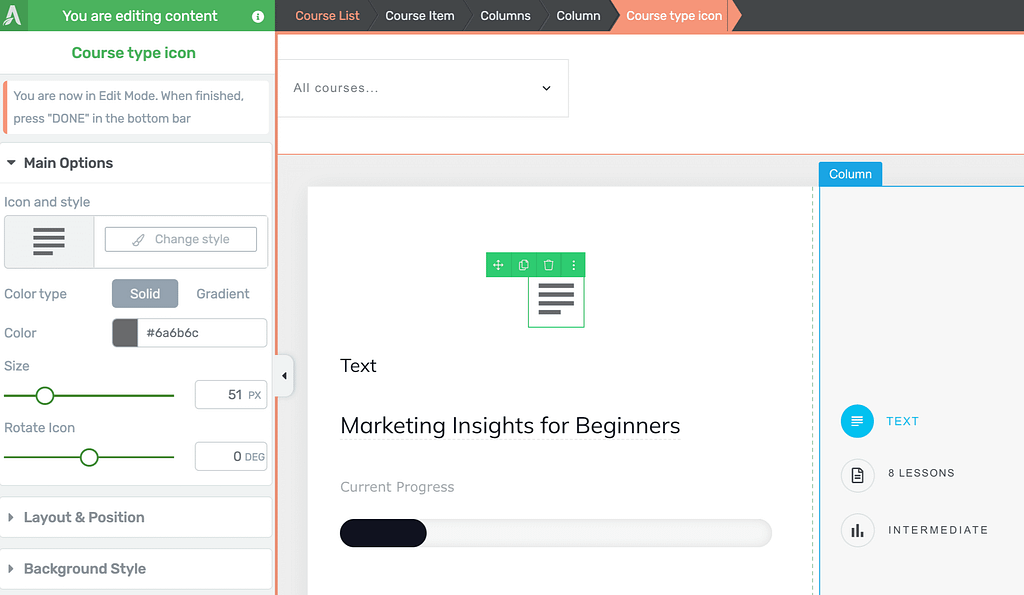Image resolution: width=1024 pixels, height=595 pixels.
Task: Click the 8 Lessons document icon
Action: 857,475
